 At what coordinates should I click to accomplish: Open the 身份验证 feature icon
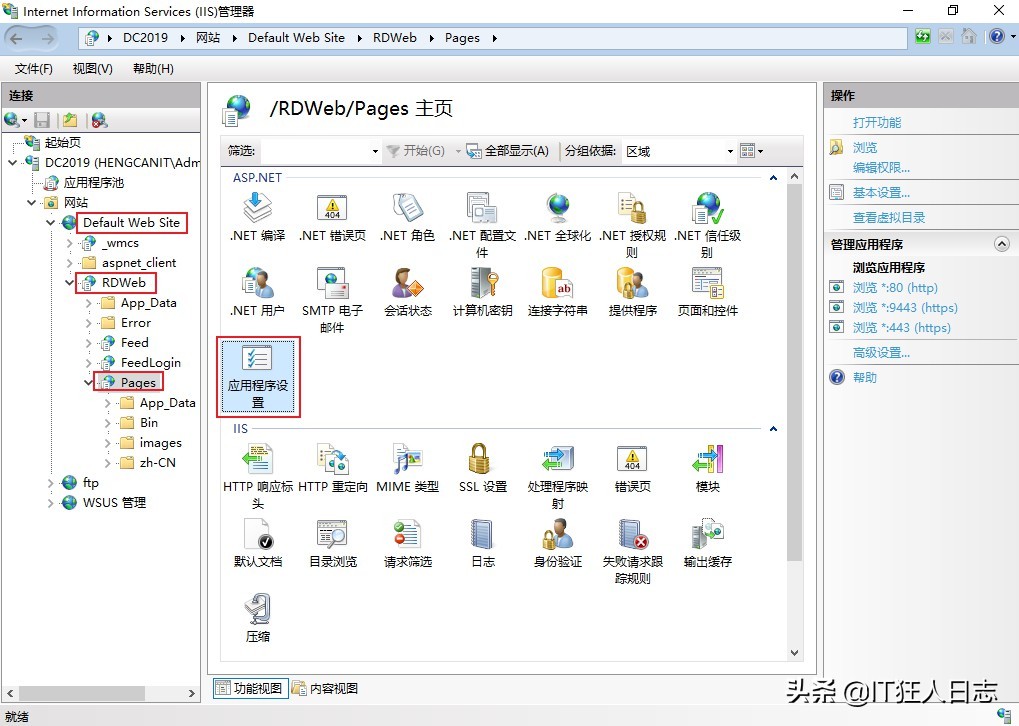point(558,543)
